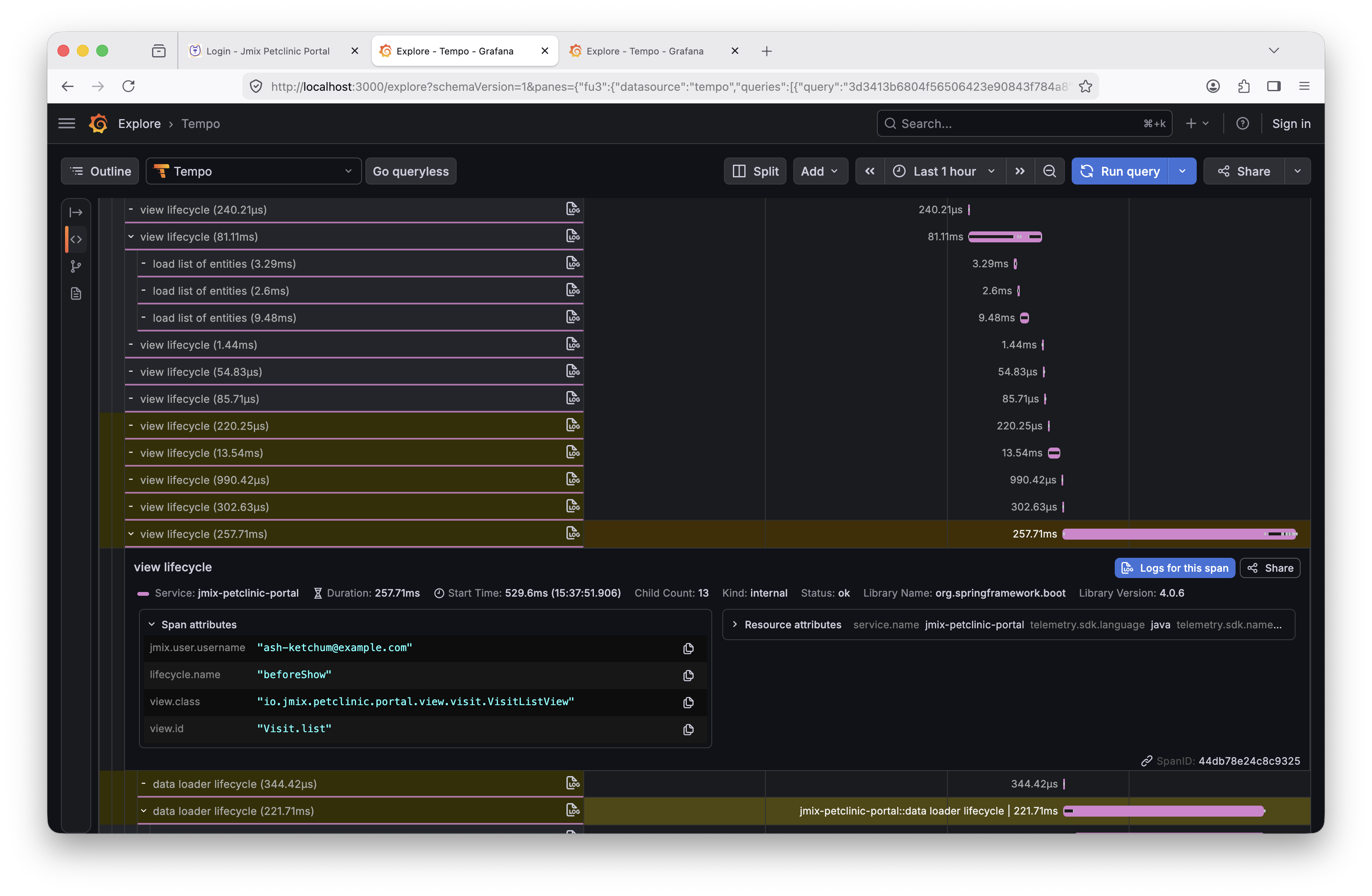This screenshot has height=896, width=1372.
Task: Collapse the view lifecycle (257.71ms) span
Action: point(131,534)
